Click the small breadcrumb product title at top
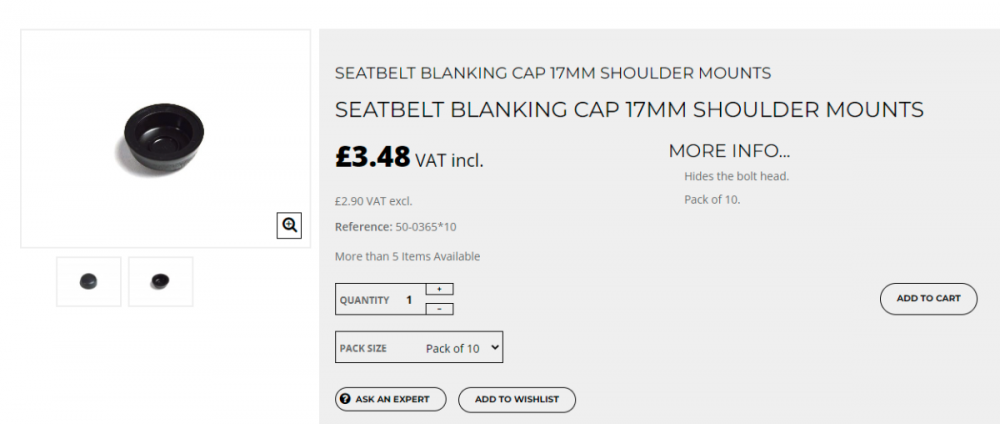 553,73
